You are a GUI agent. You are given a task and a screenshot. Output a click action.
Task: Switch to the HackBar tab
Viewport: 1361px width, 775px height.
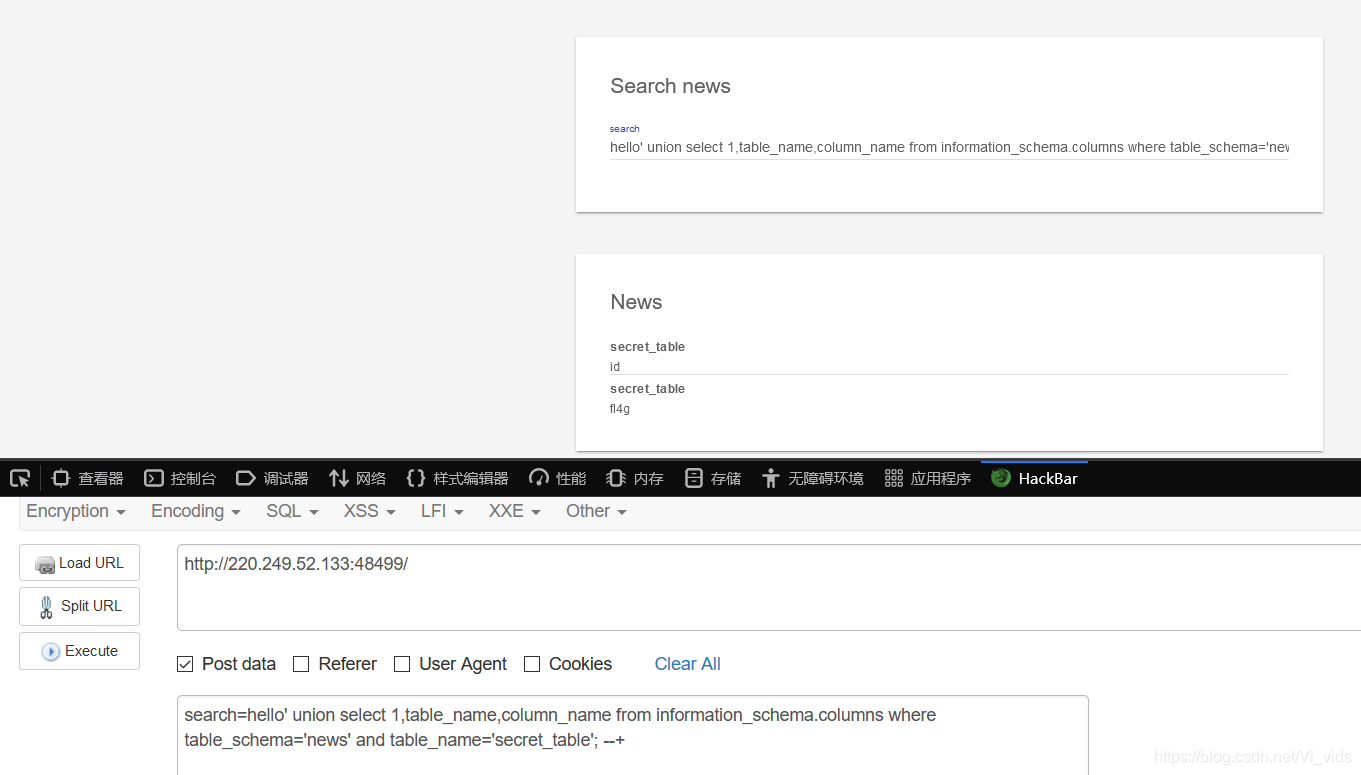(x=1034, y=478)
